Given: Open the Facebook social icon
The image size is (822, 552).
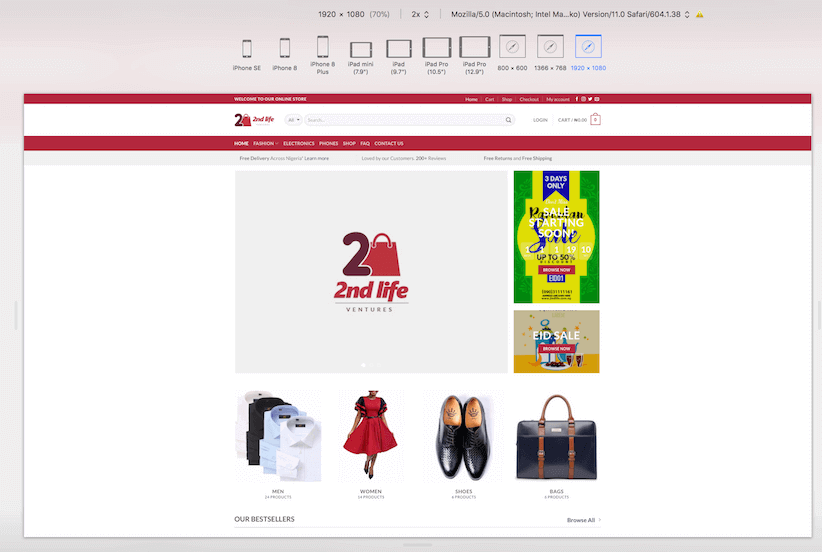Looking at the screenshot, I should click(x=577, y=99).
